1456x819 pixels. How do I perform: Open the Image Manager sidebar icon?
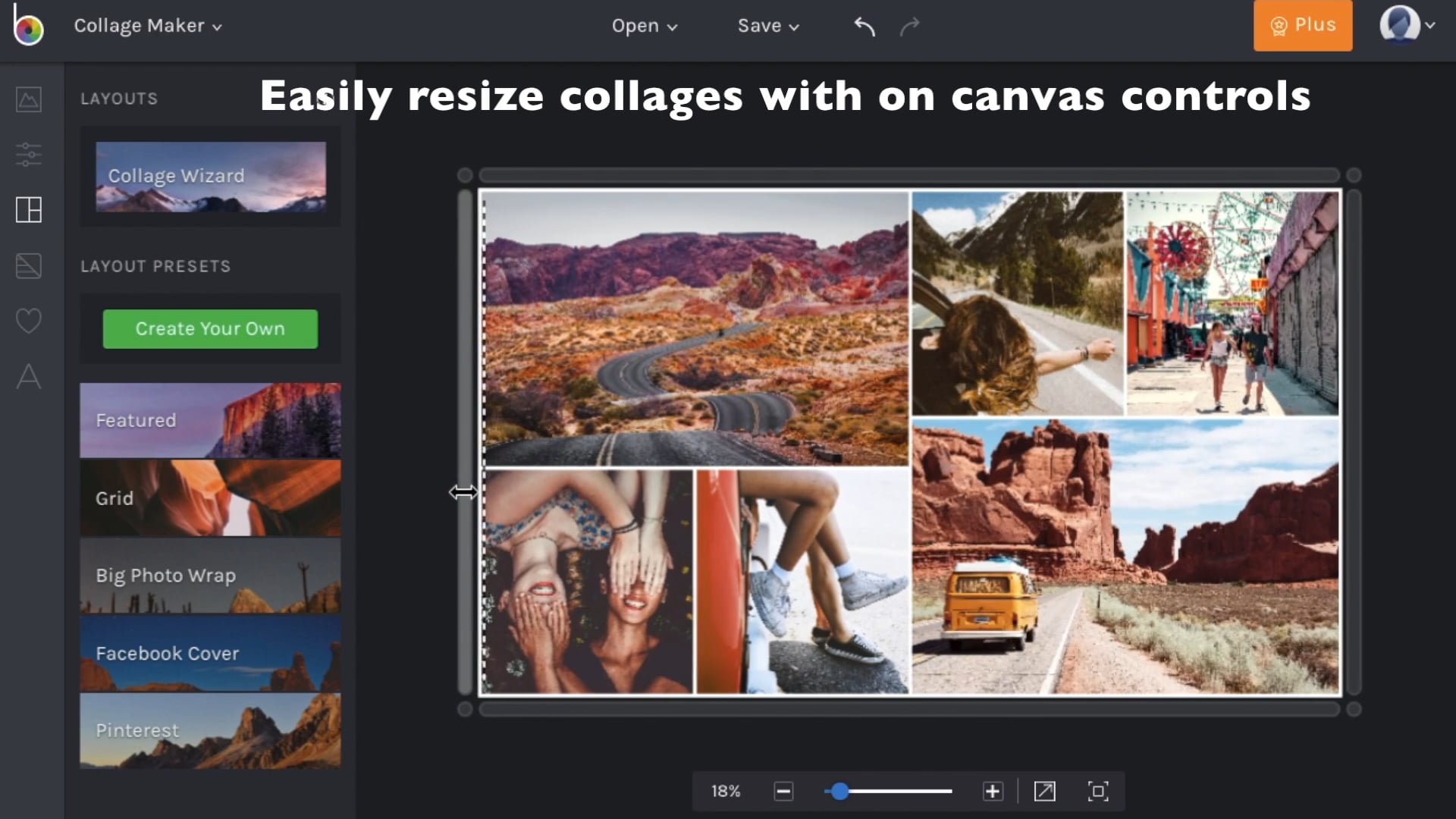[x=29, y=99]
